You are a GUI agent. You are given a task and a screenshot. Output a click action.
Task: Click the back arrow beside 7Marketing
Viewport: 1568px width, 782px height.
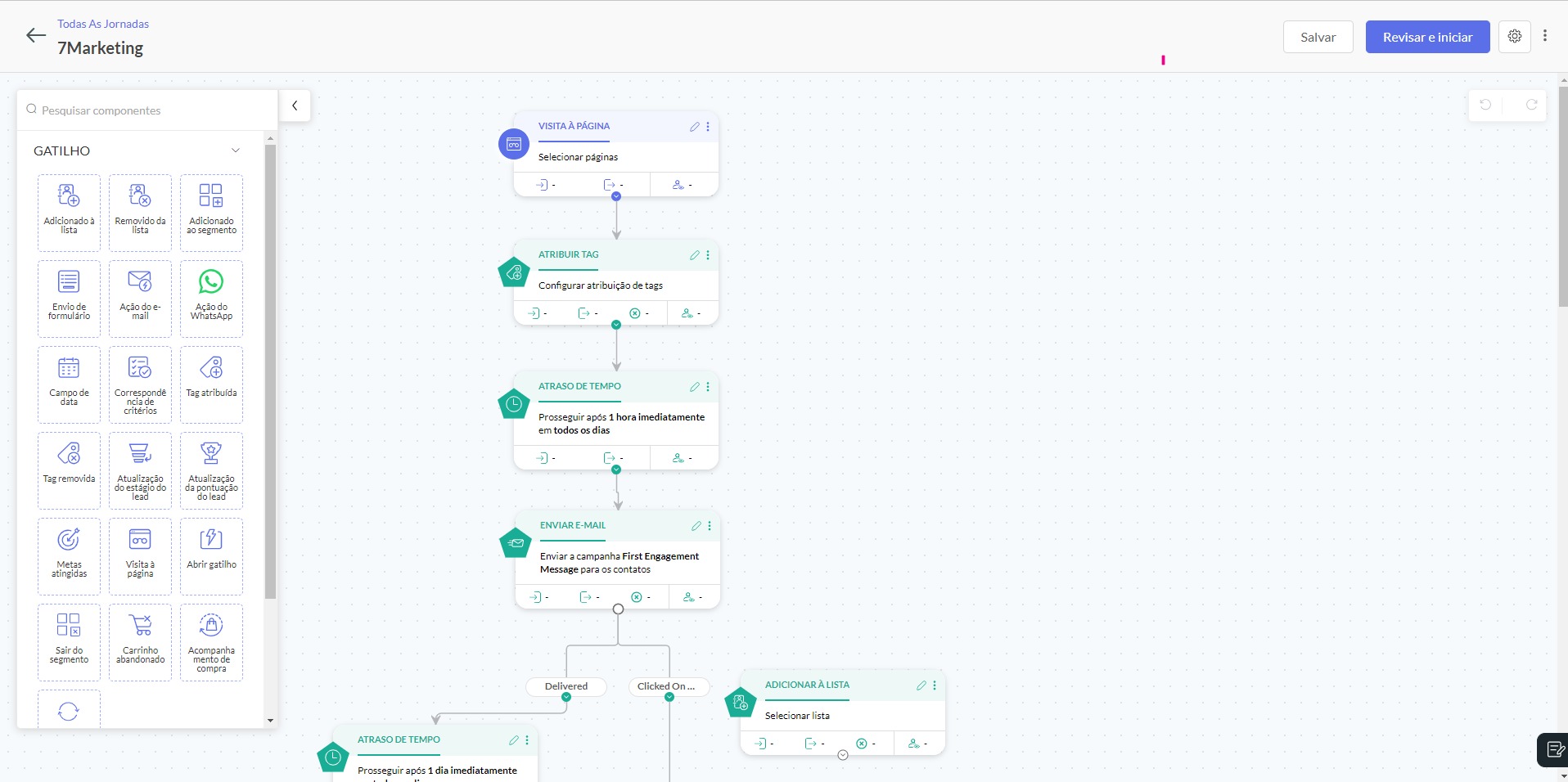click(36, 35)
